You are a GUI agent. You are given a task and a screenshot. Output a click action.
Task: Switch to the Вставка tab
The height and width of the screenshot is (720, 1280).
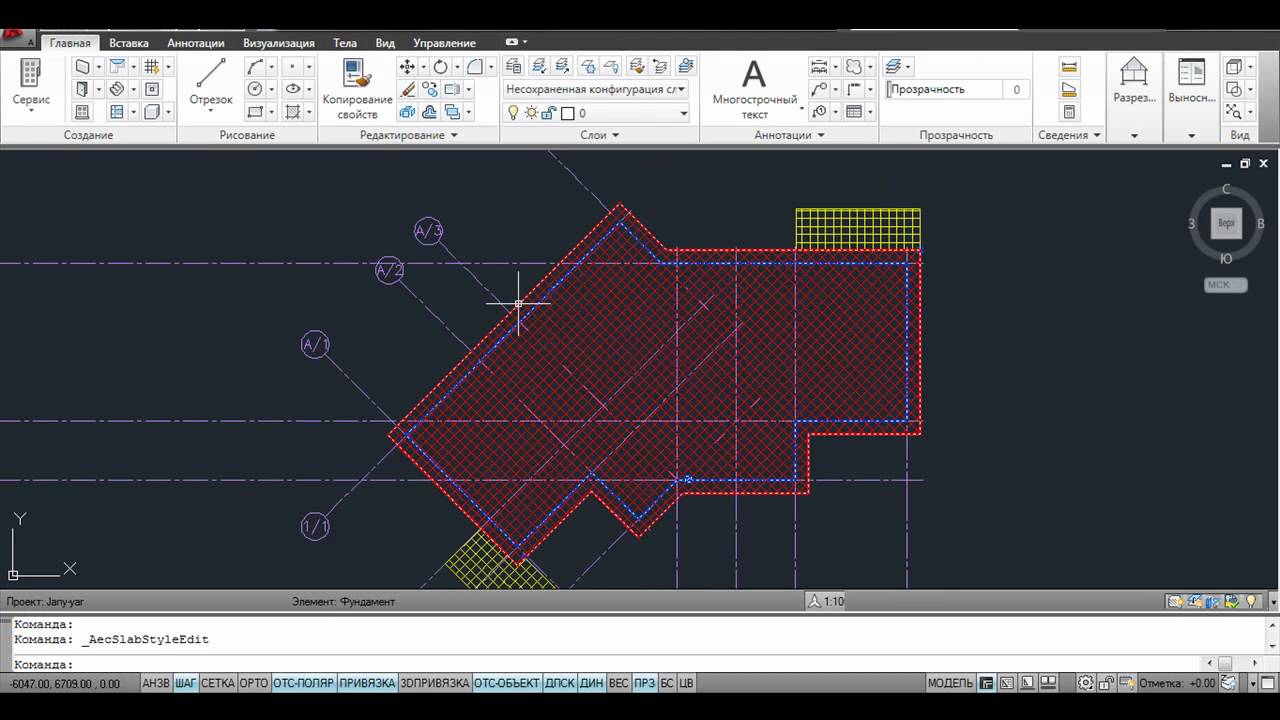pyautogui.click(x=129, y=43)
